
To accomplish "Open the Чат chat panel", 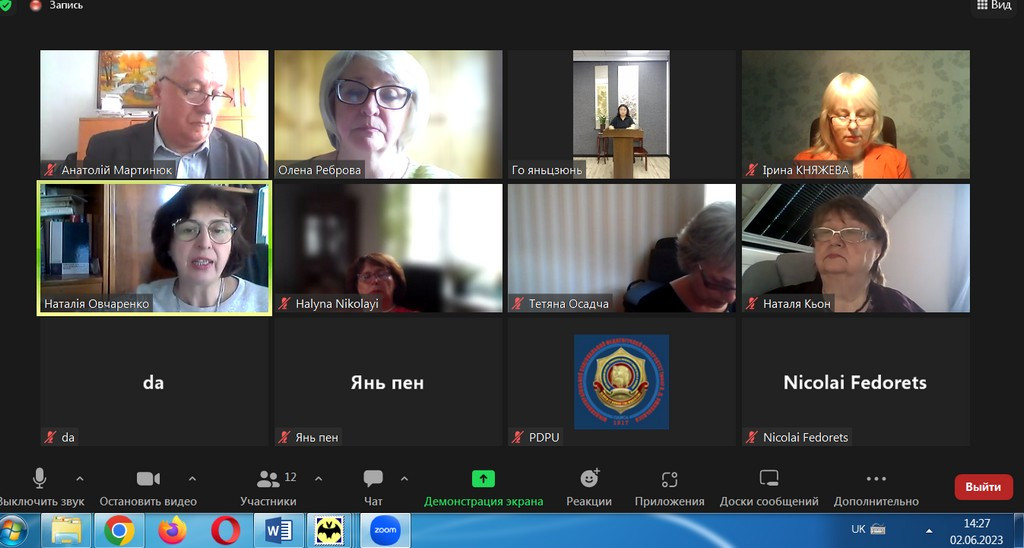I will point(374,487).
